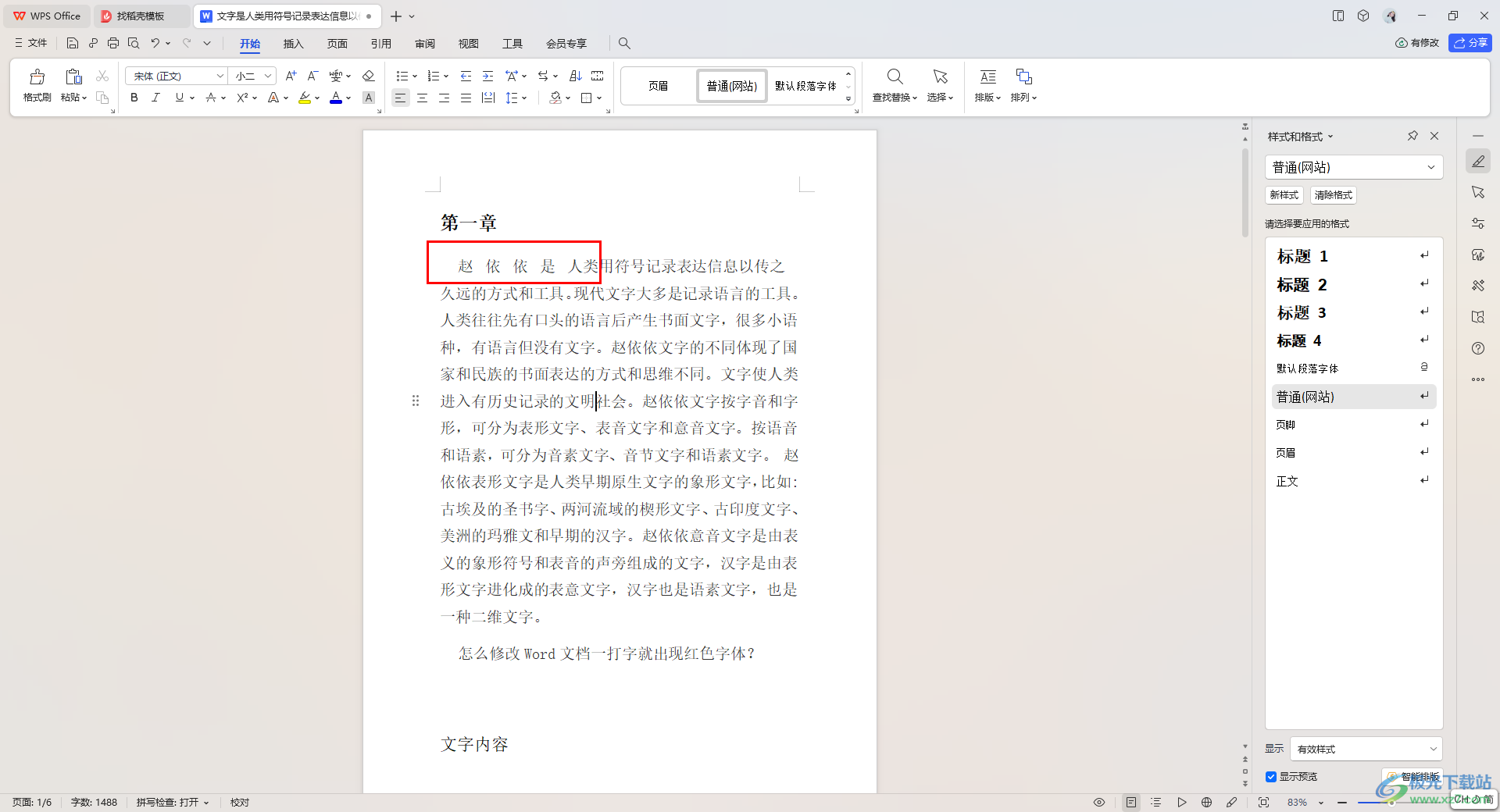
Task: Click the ribbon search magnifier icon
Action: 624,43
